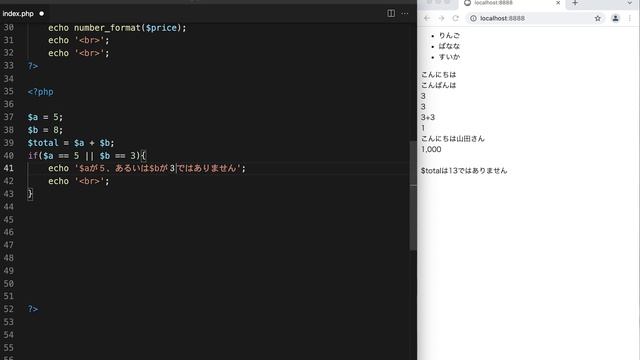
Task: Click the '$a = 5;' code line
Action: coord(45,117)
